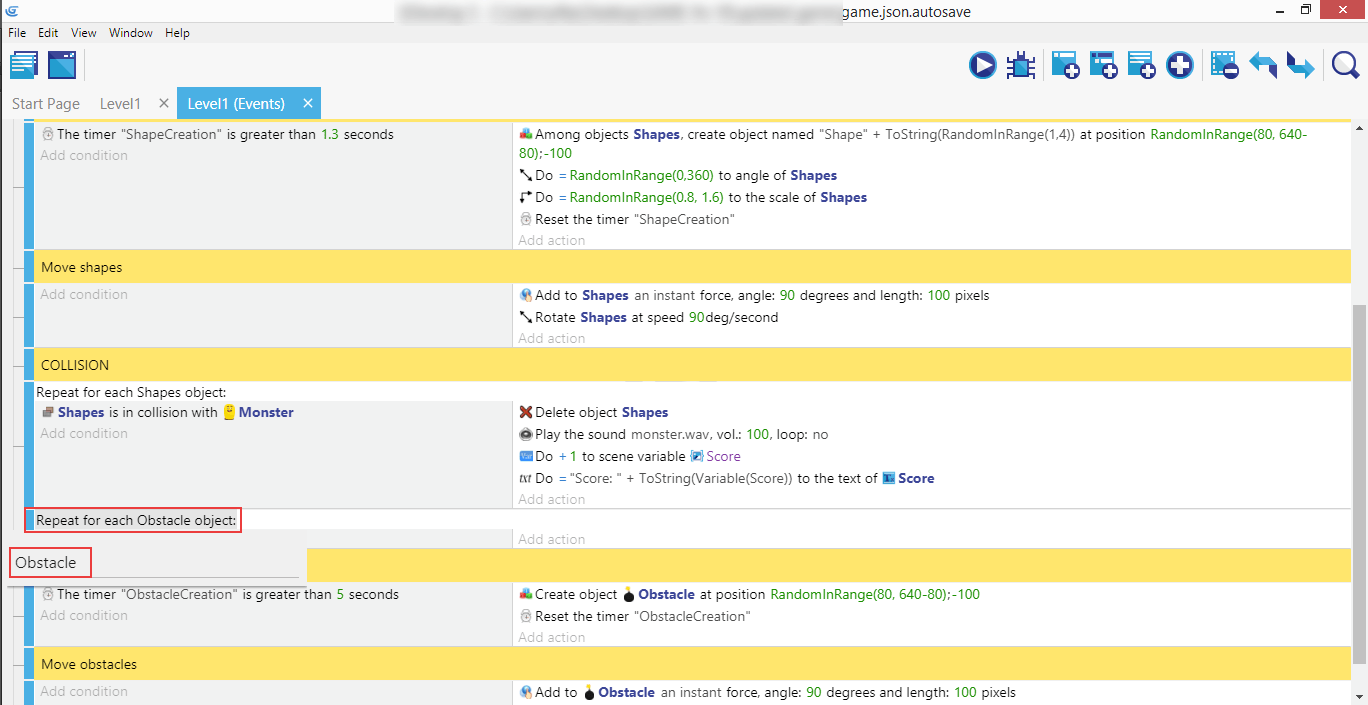Image resolution: width=1368 pixels, height=705 pixels.
Task: Redo the last undone change
Action: [x=1300, y=66]
